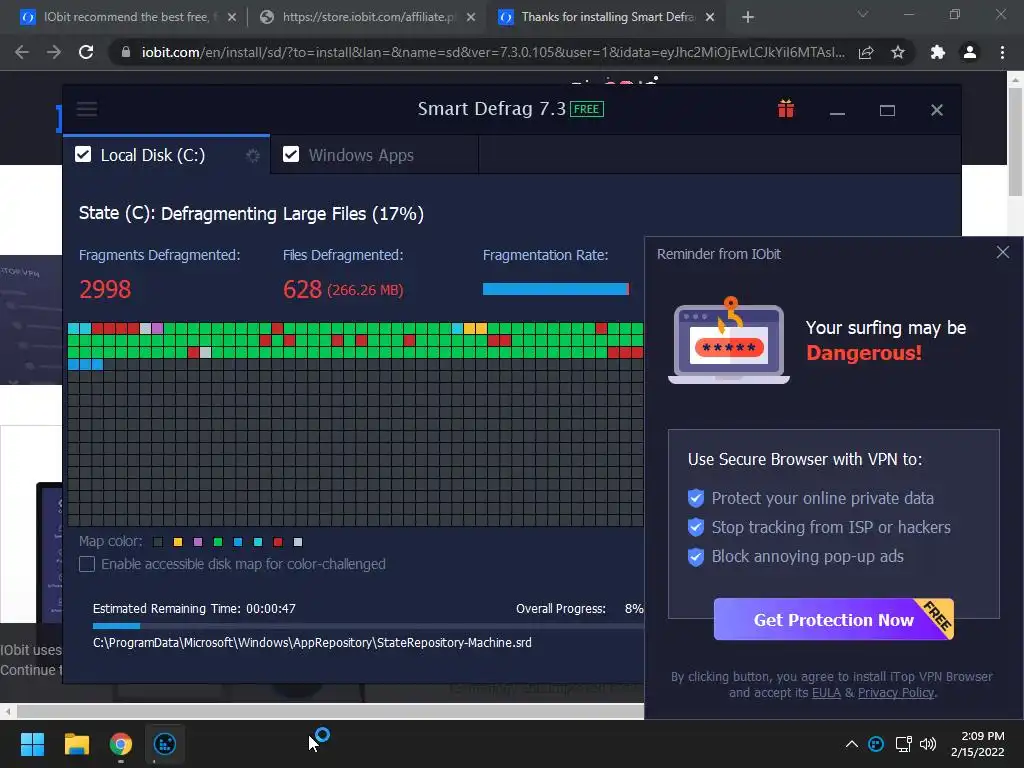Image resolution: width=1024 pixels, height=768 pixels.
Task: Open volume control in tray
Action: [928, 744]
